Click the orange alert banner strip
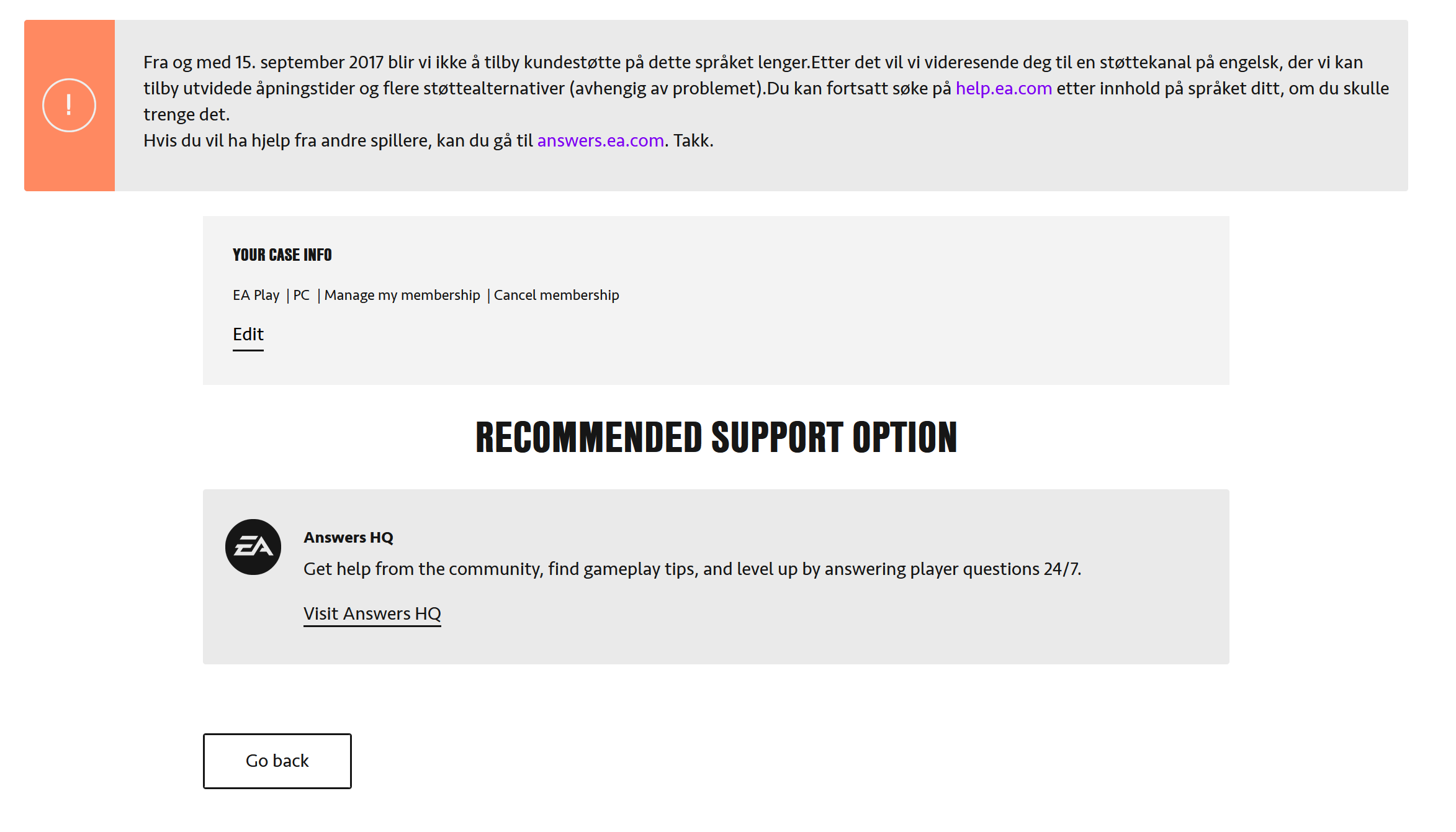 click(70, 106)
